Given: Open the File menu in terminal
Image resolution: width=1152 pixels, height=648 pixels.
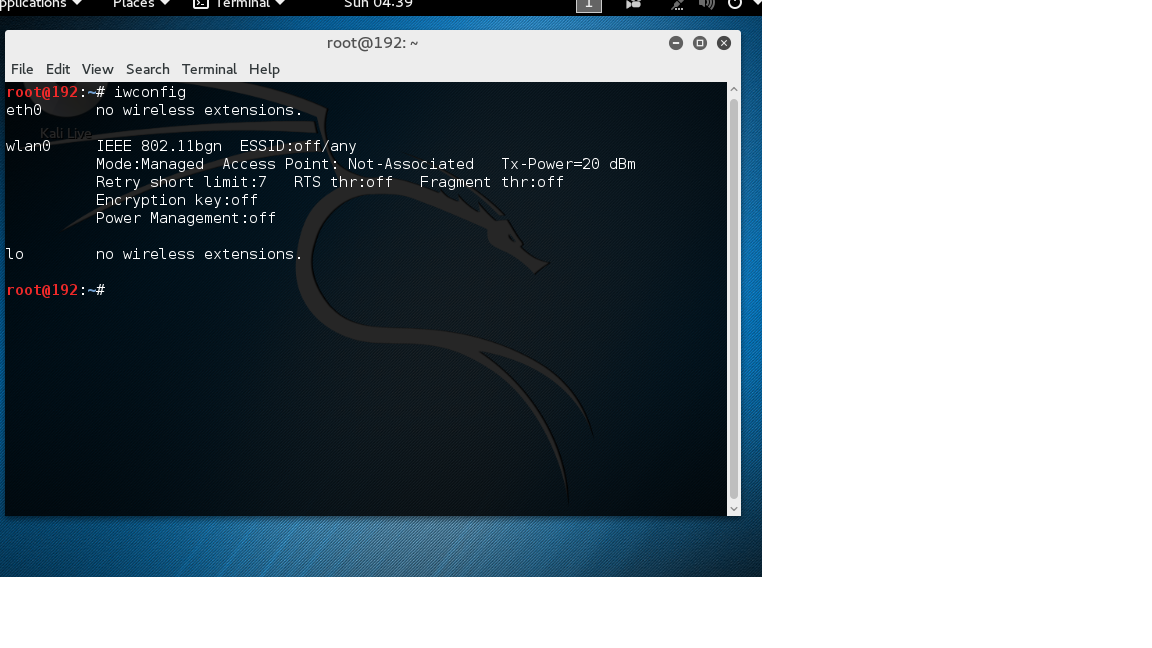Looking at the screenshot, I should point(22,69).
